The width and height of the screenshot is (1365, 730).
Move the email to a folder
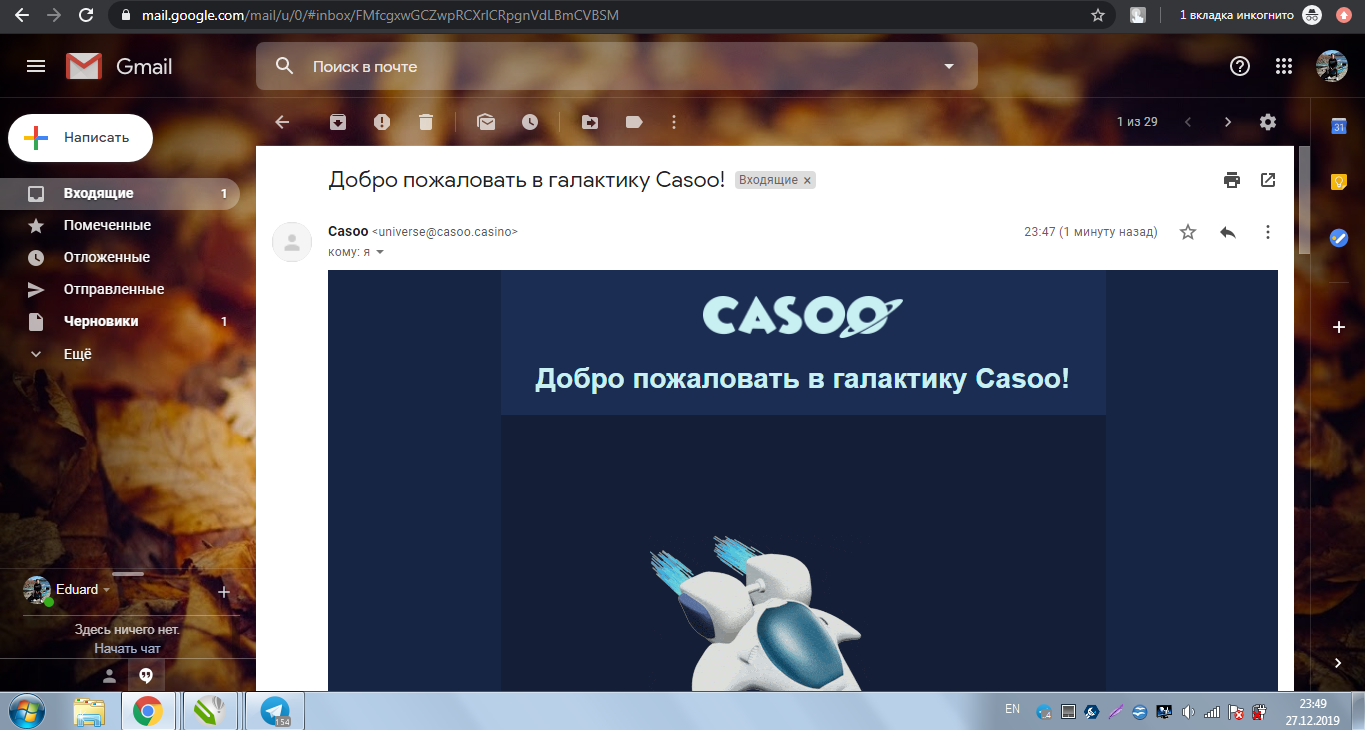[x=590, y=122]
